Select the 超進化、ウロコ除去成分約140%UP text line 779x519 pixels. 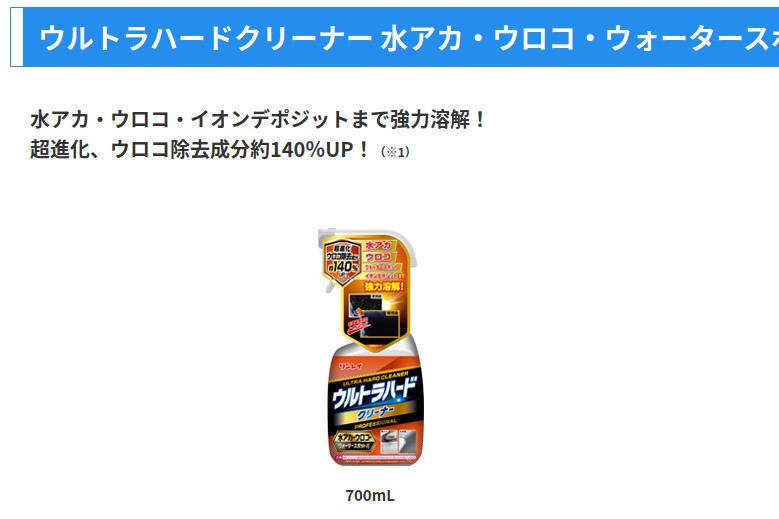(200, 149)
